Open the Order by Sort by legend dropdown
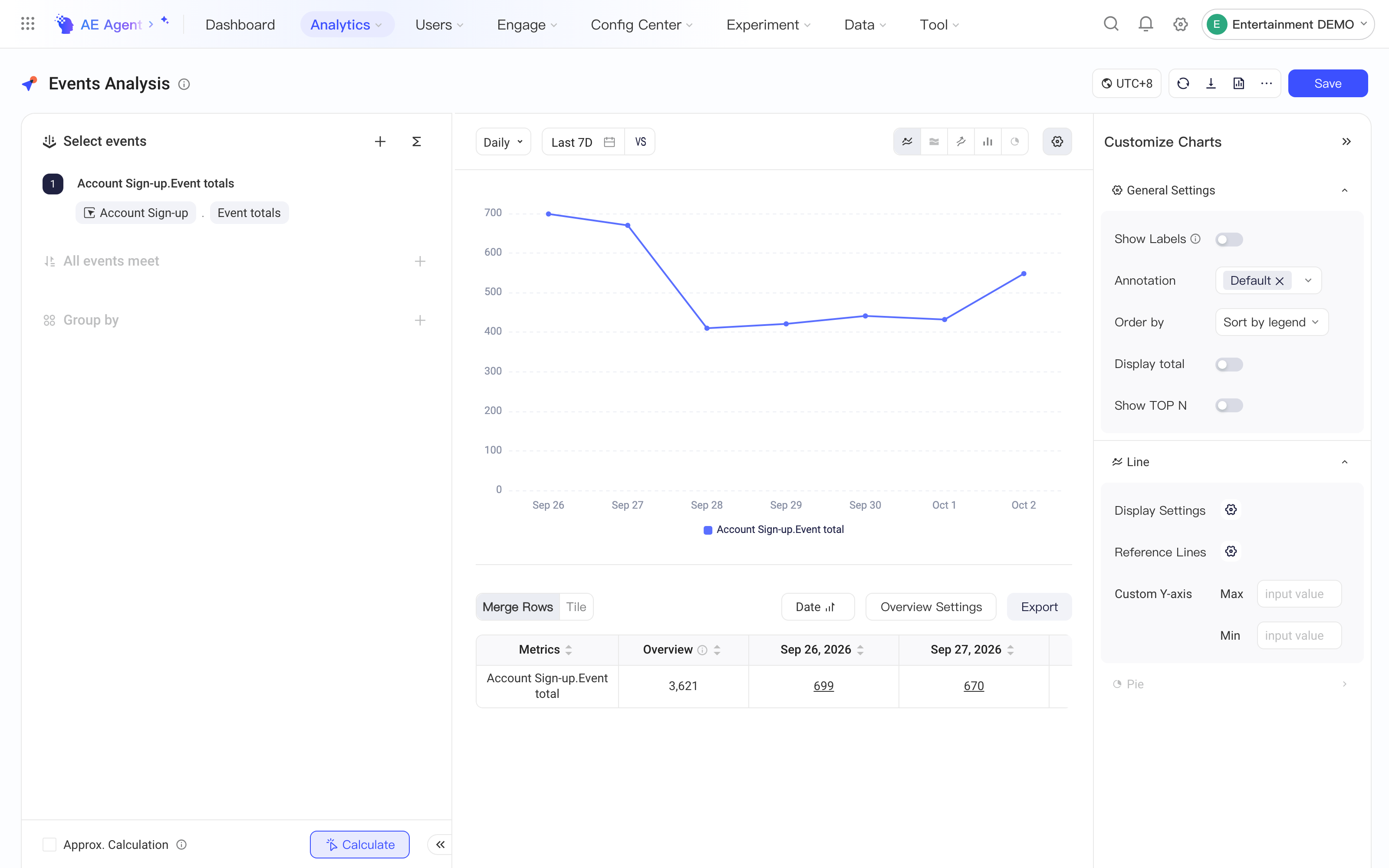The image size is (1389, 868). (1272, 322)
